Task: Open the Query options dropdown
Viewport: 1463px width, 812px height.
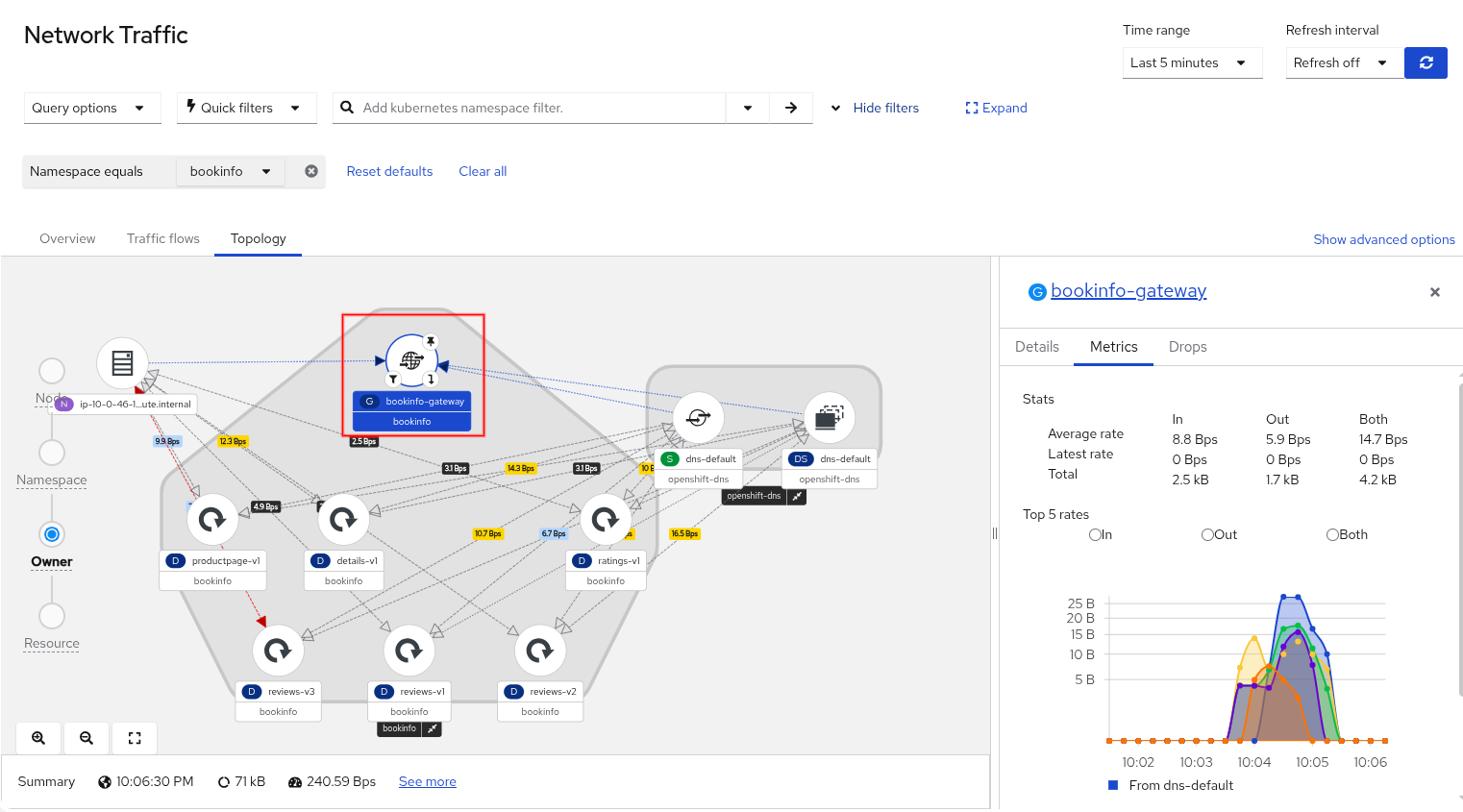Action: pos(88,108)
